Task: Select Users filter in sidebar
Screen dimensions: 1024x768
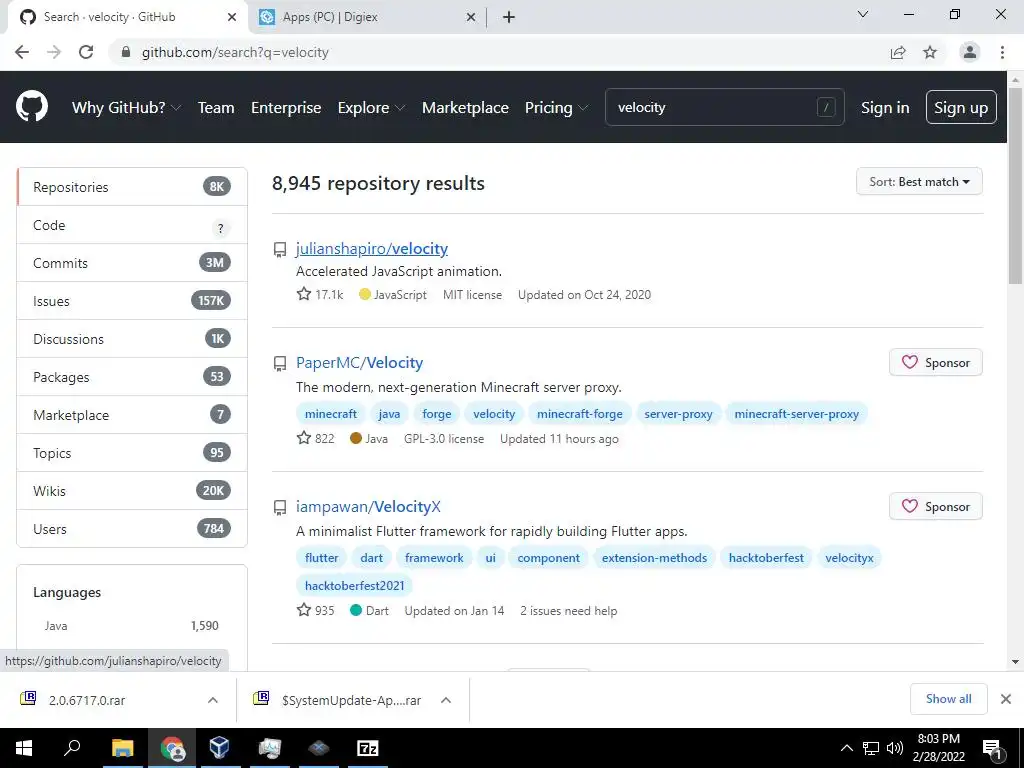Action: coord(132,528)
